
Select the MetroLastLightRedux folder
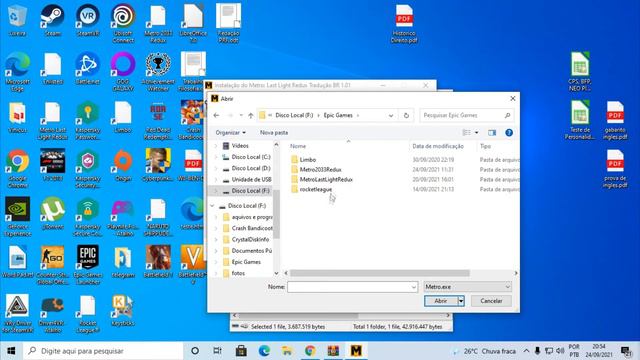(326, 180)
